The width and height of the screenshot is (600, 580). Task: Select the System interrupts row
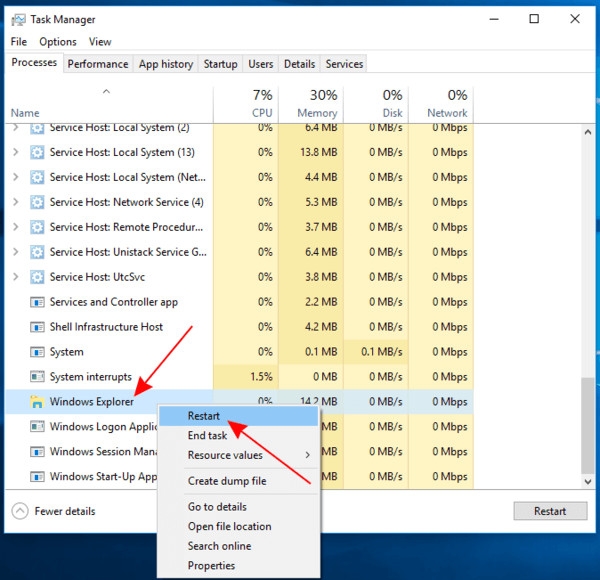239,377
